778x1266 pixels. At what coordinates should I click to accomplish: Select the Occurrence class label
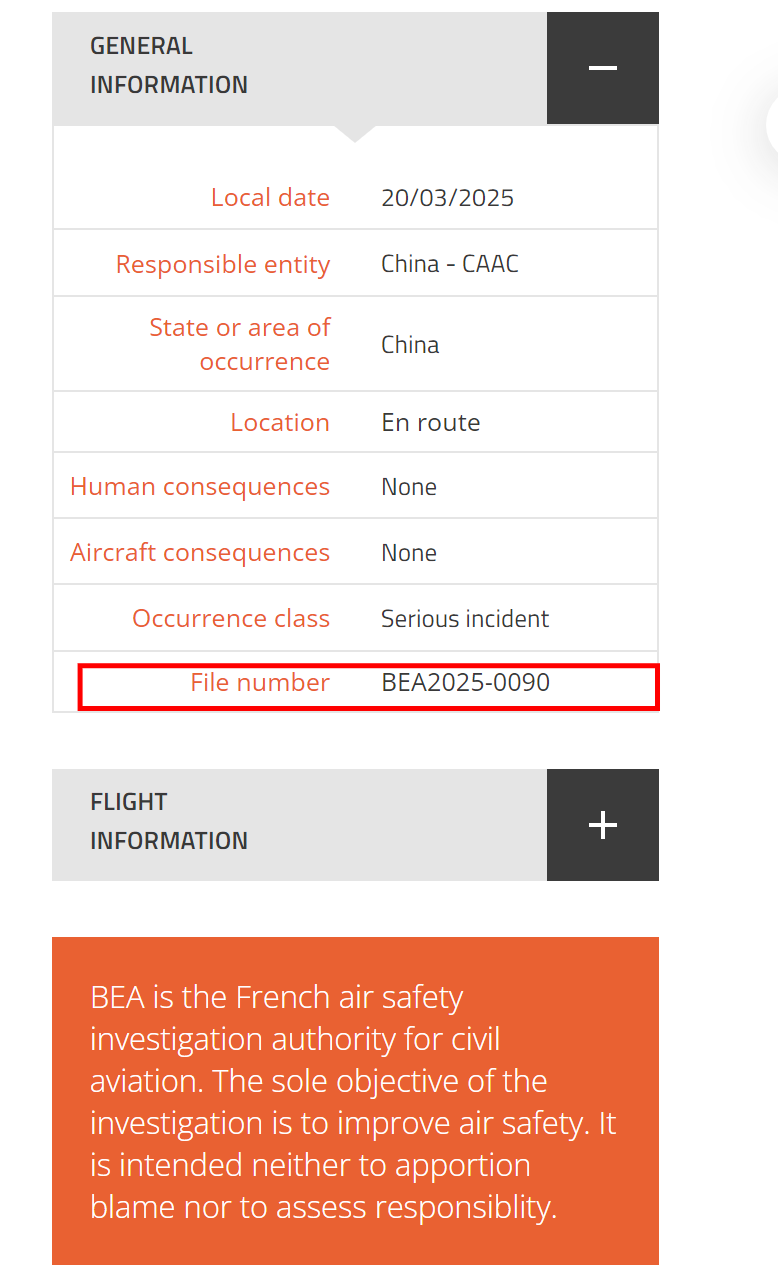pos(231,619)
